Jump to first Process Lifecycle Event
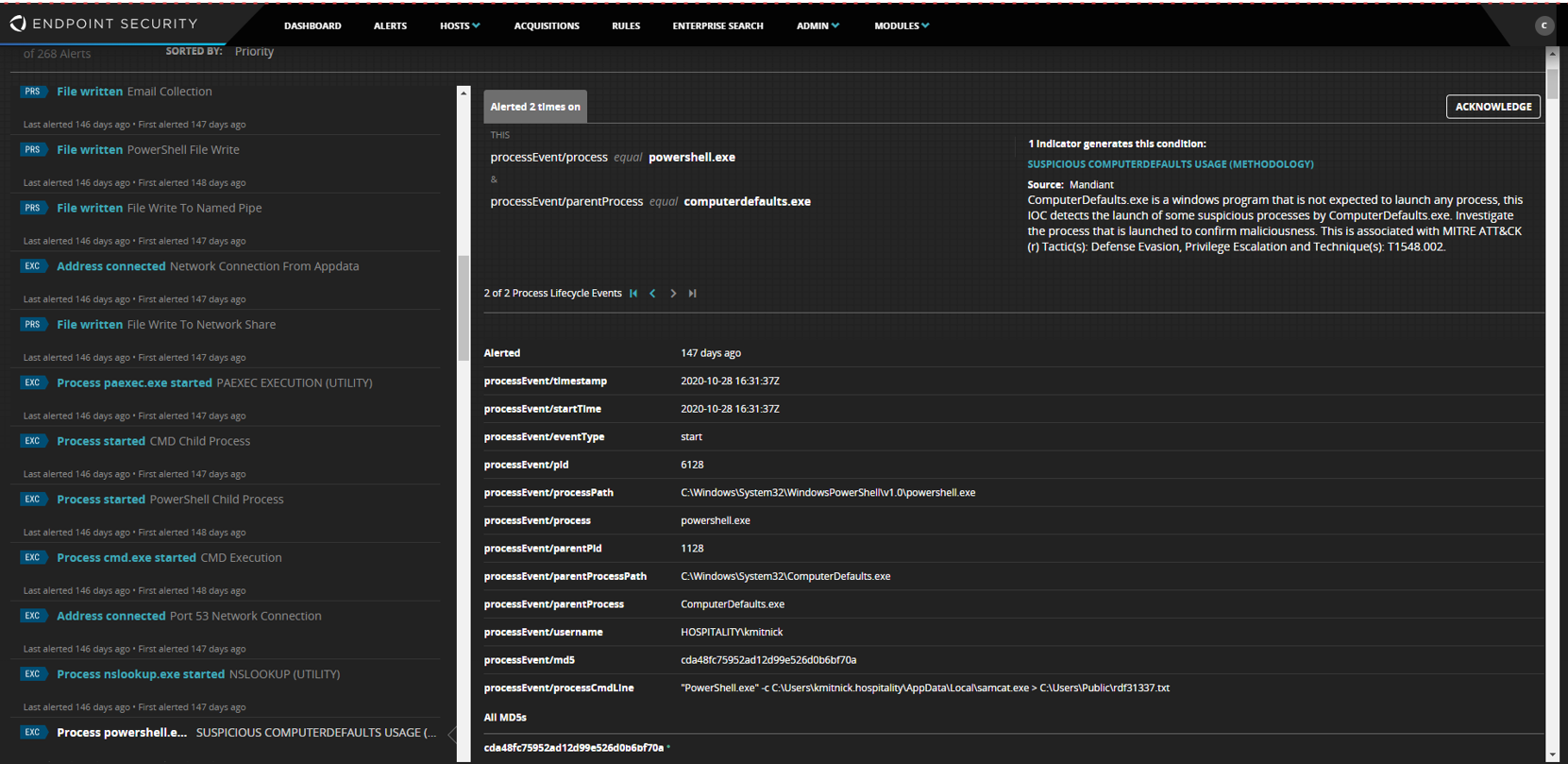This screenshot has height=764, width=1568. (633, 294)
